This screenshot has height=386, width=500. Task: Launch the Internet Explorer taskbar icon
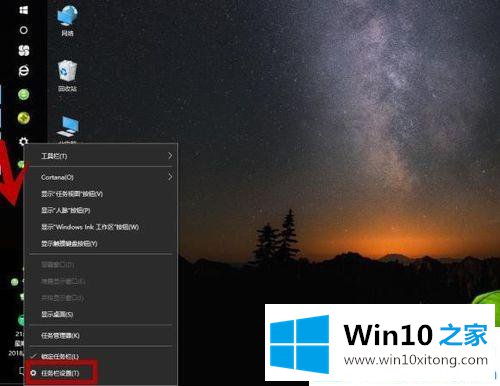tap(24, 71)
